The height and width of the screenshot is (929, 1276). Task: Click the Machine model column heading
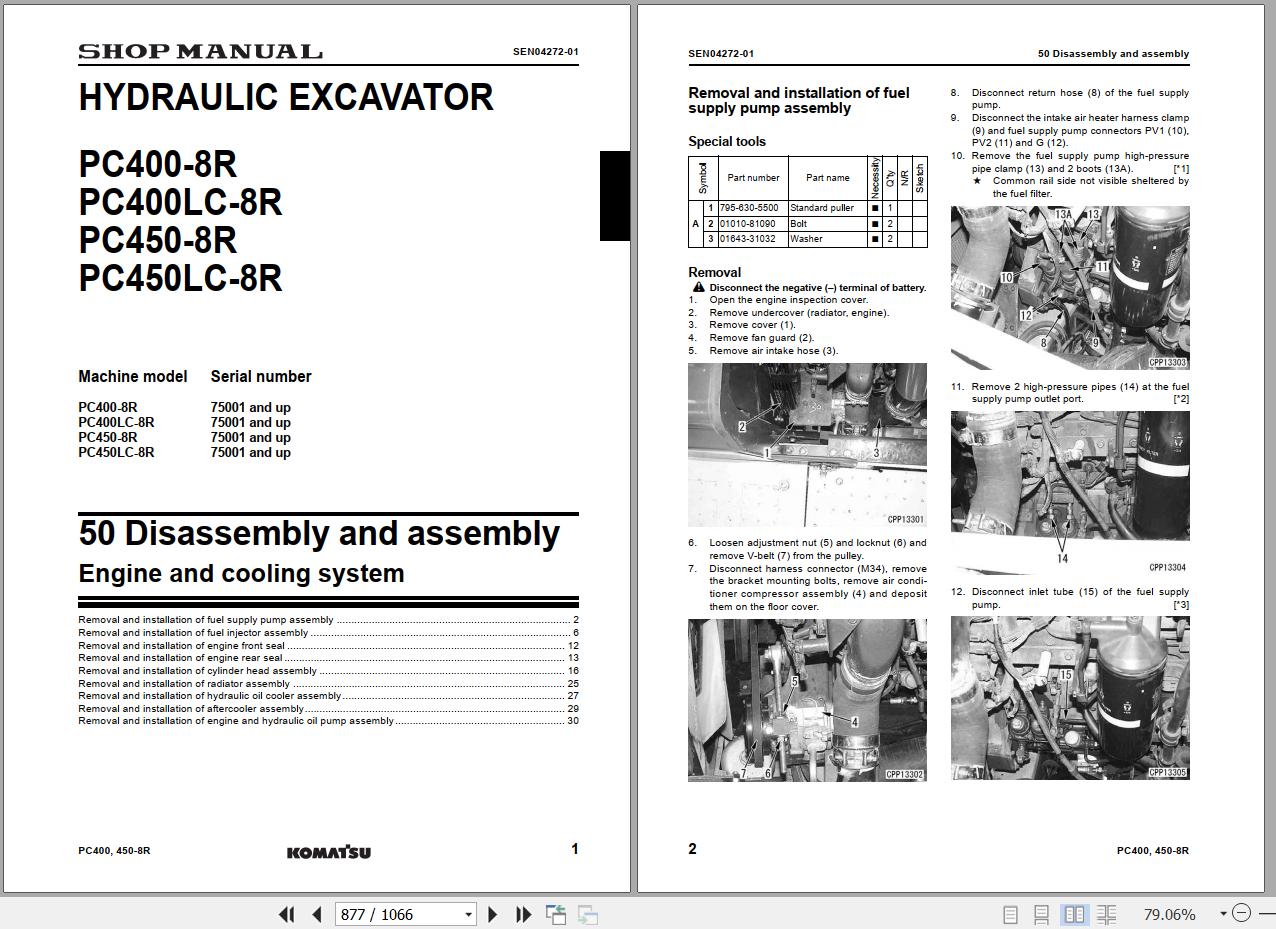[133, 377]
